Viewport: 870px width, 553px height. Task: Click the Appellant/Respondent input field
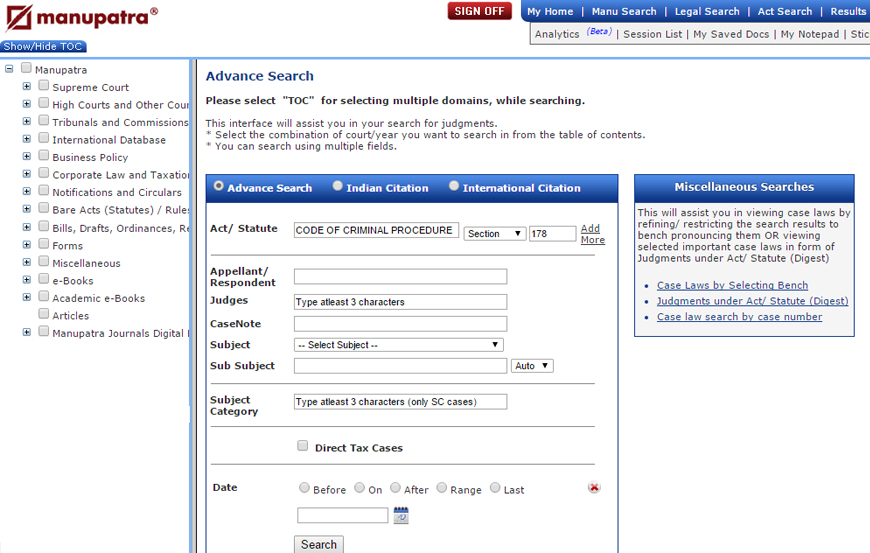click(x=401, y=276)
